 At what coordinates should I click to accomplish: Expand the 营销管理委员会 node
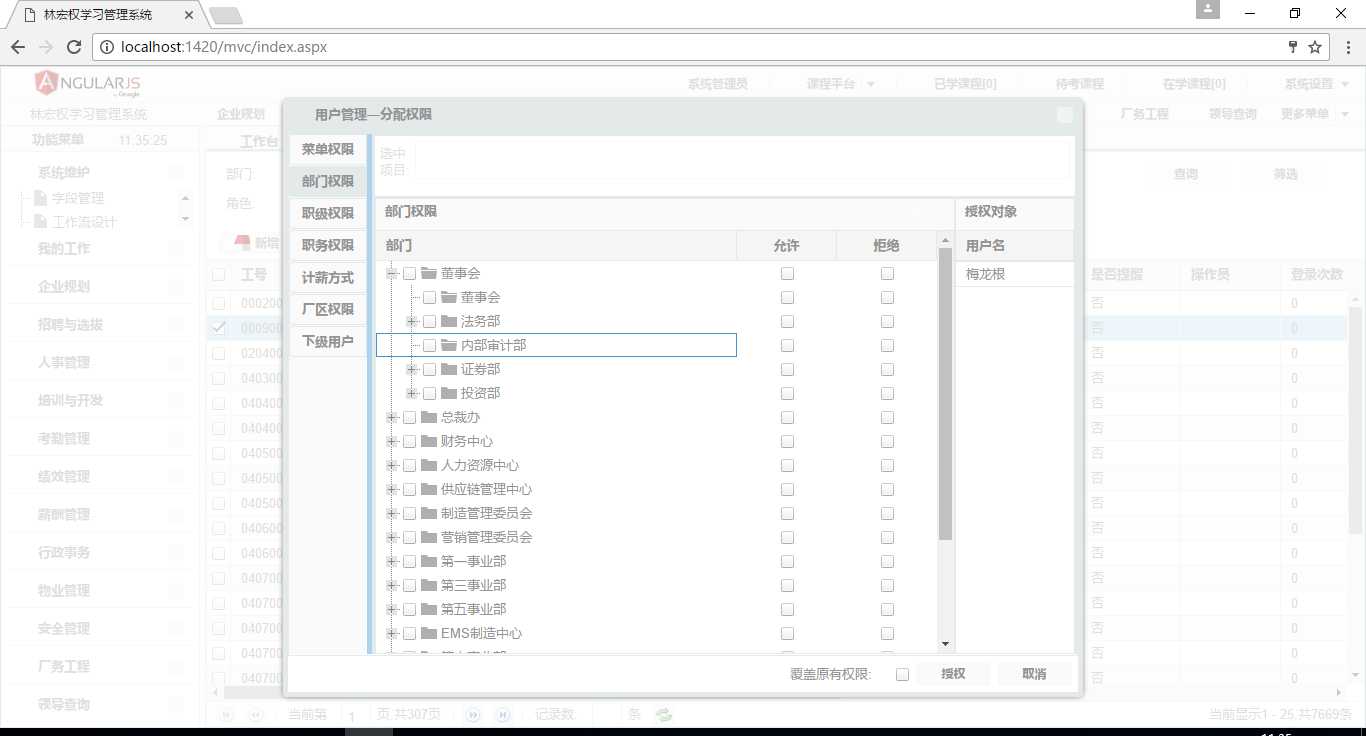pos(391,537)
